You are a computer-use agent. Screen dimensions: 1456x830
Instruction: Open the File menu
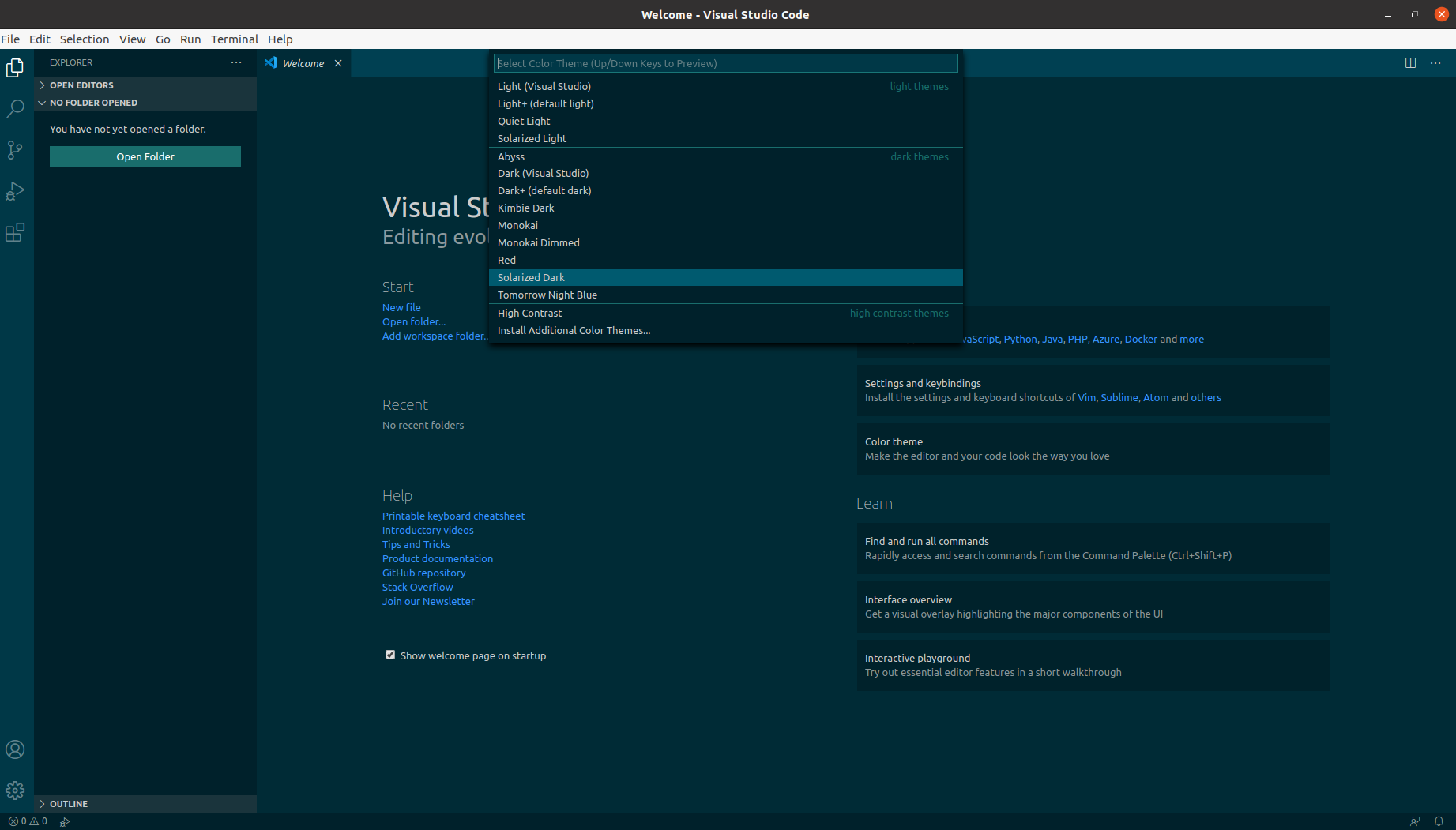[x=10, y=39]
